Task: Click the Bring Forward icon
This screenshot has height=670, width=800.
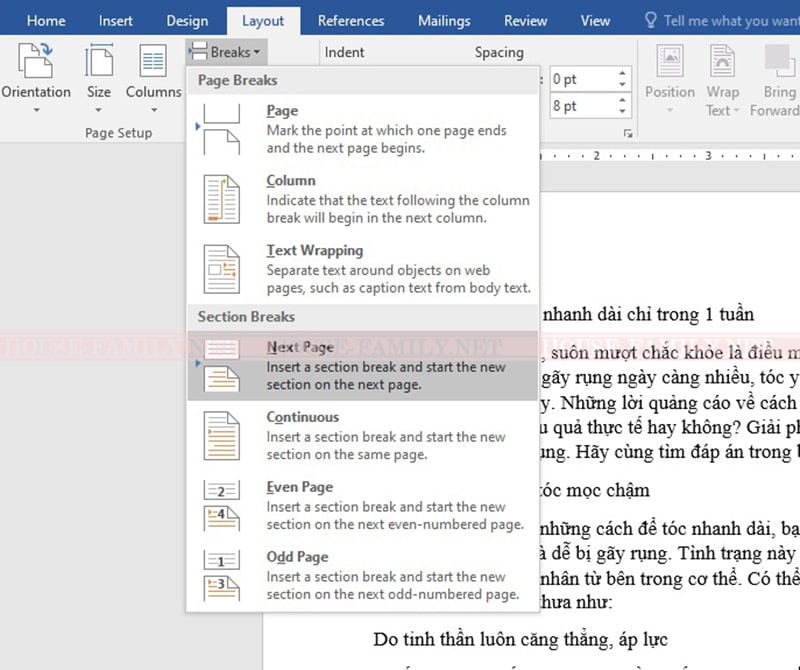Action: [x=780, y=61]
